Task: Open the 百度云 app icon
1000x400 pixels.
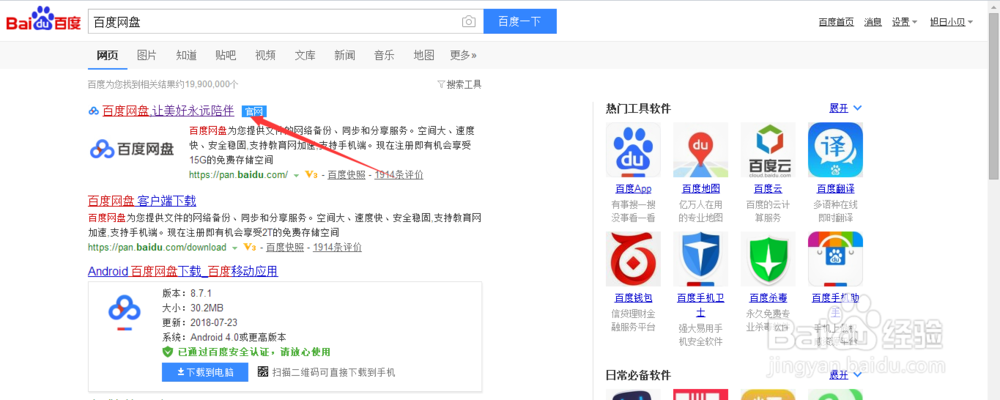Action: [768, 150]
